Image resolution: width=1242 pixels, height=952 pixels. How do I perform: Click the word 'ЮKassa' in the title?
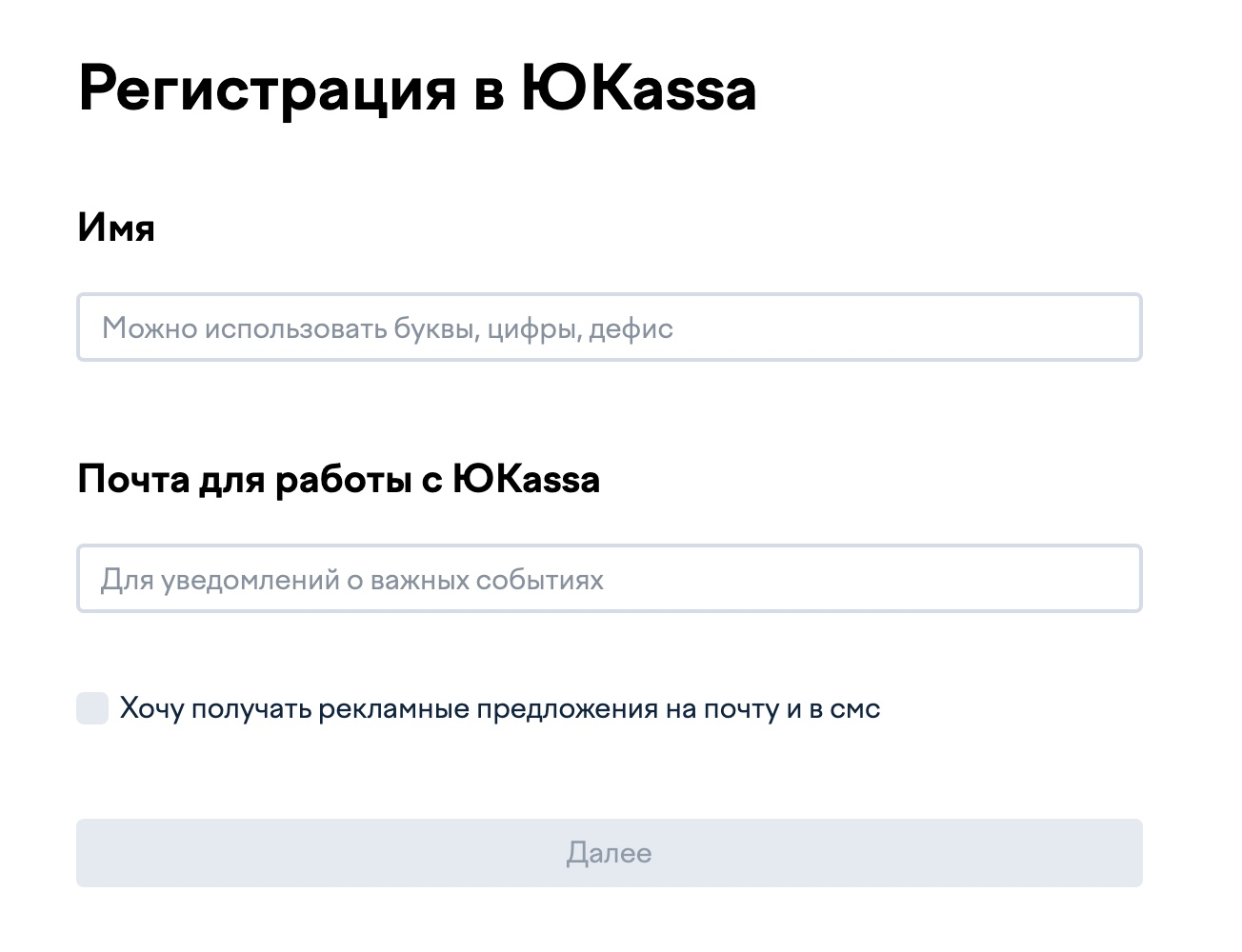click(639, 89)
